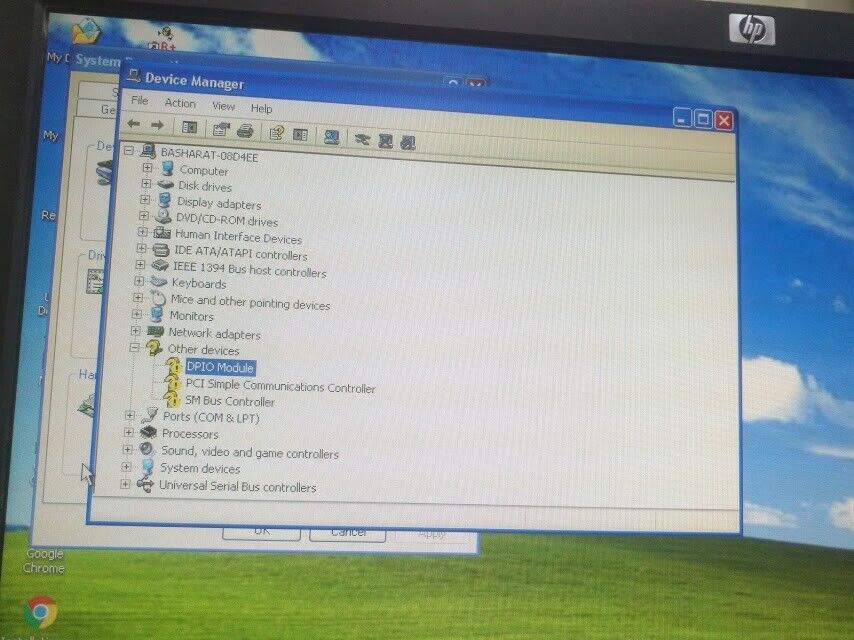This screenshot has width=854, height=640.
Task: Open the Help toolbar icon with question mark
Action: pos(276,132)
